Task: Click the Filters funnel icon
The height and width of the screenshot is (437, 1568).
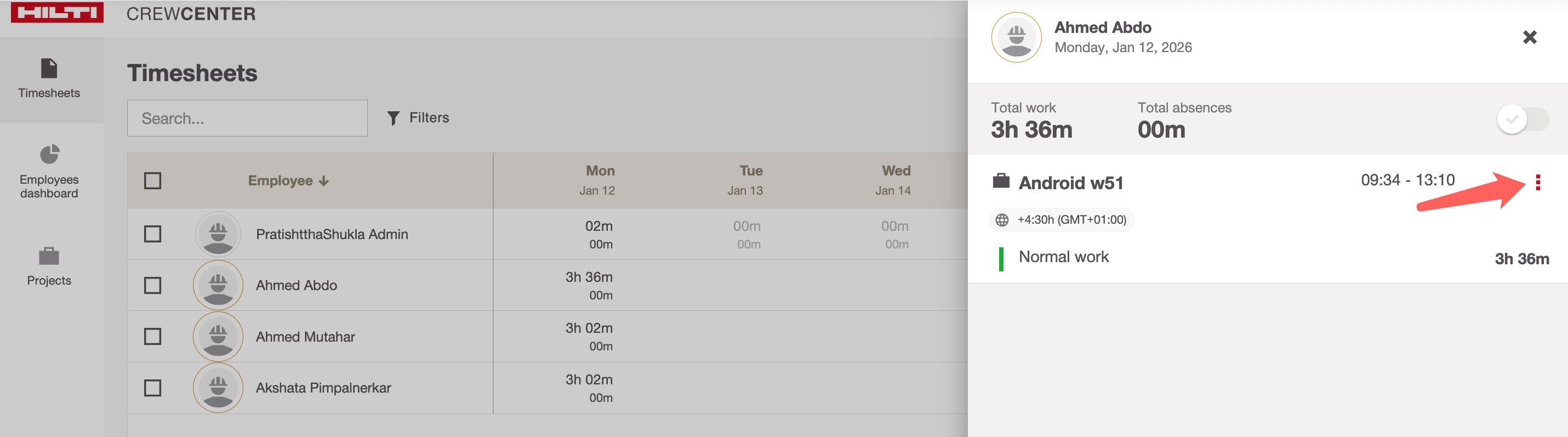Action: pos(393,118)
